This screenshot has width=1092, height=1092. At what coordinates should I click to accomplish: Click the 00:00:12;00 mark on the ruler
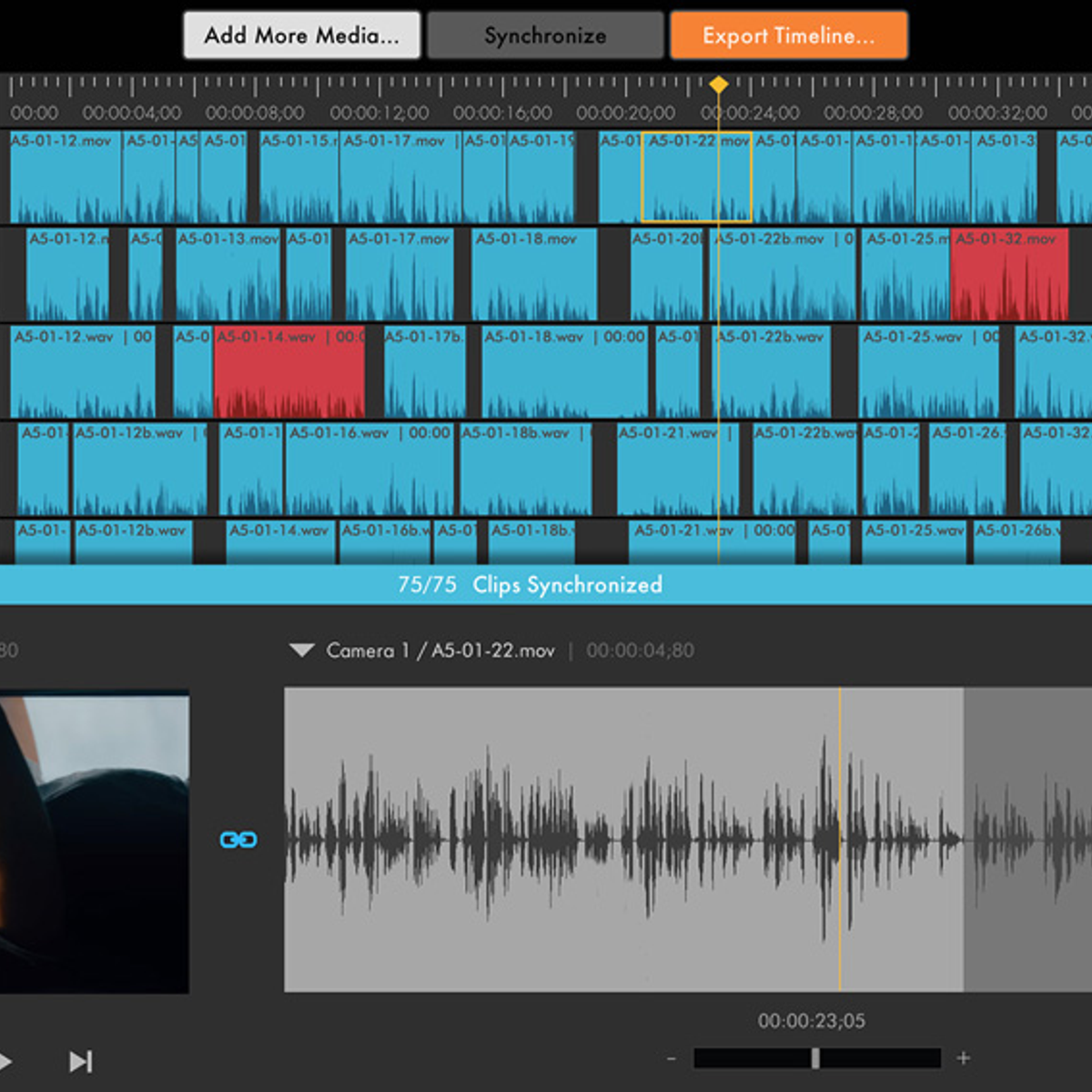pyautogui.click(x=379, y=113)
